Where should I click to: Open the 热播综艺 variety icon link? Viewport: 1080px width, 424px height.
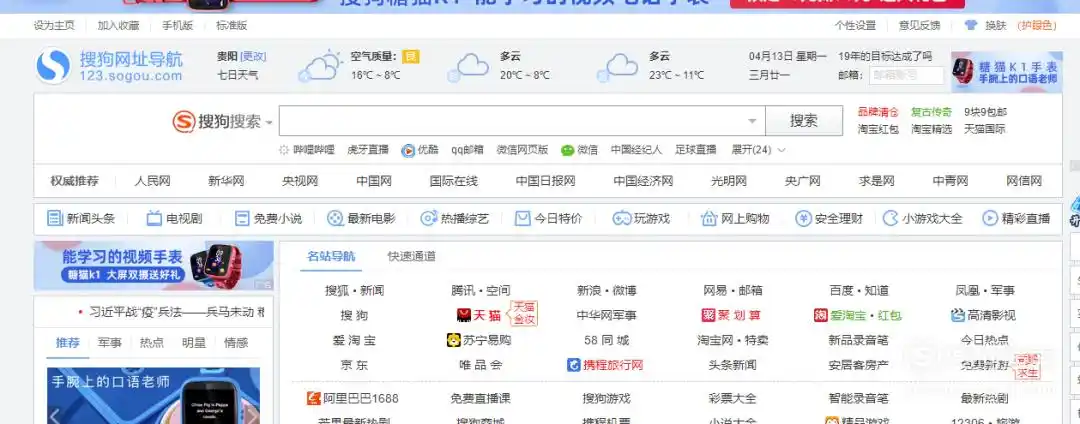[428, 219]
